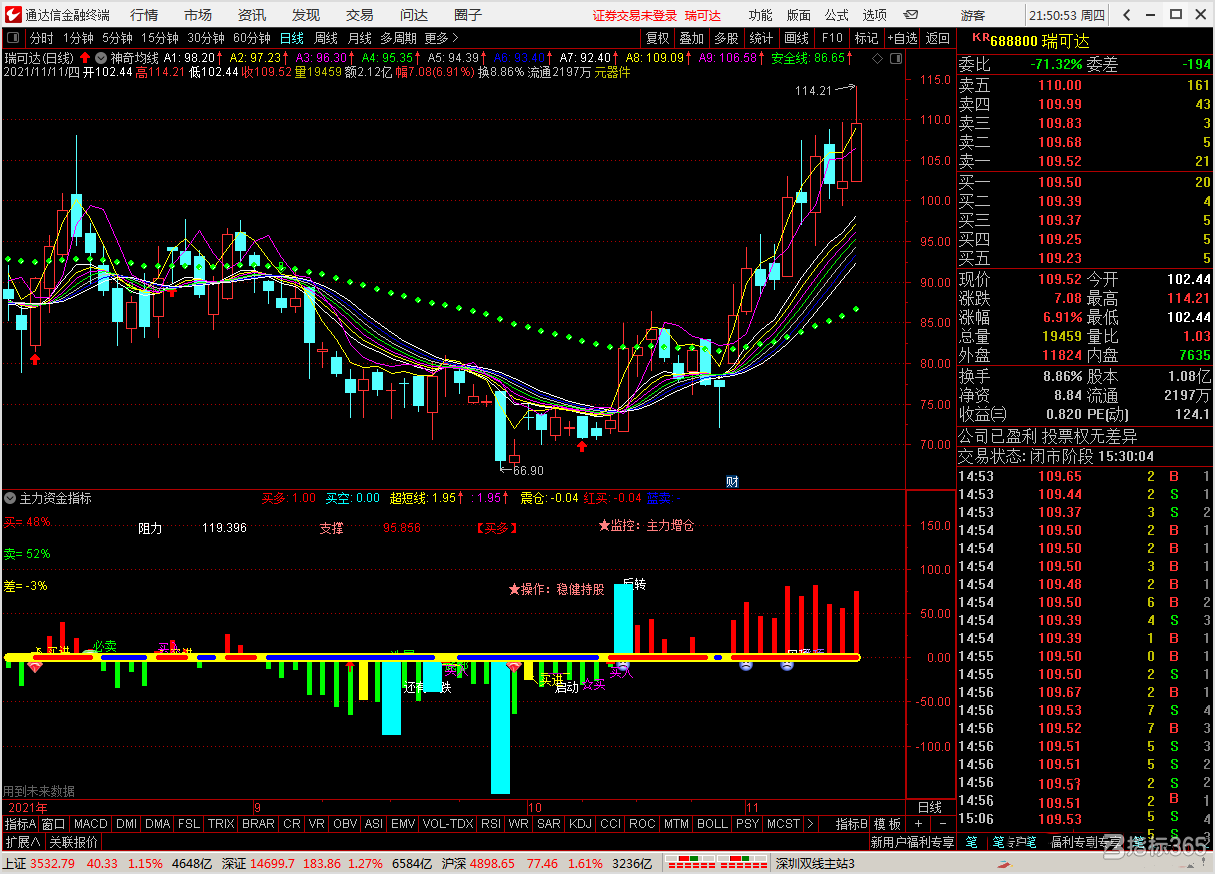
Task: Click the 关联报价 button
Action: pyautogui.click(x=74, y=842)
